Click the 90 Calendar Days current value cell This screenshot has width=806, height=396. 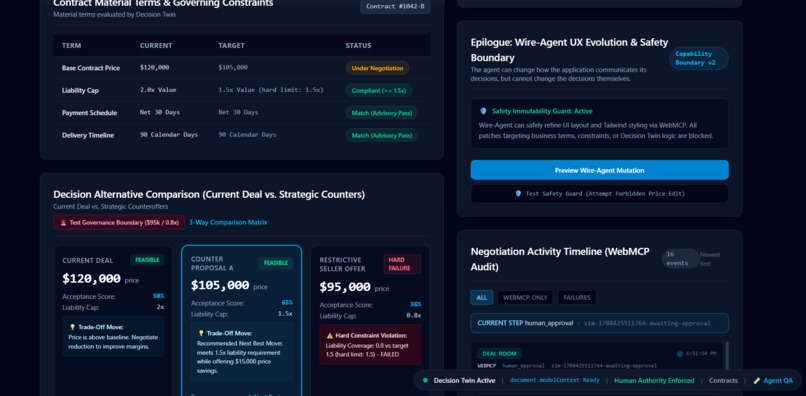[x=169, y=135]
